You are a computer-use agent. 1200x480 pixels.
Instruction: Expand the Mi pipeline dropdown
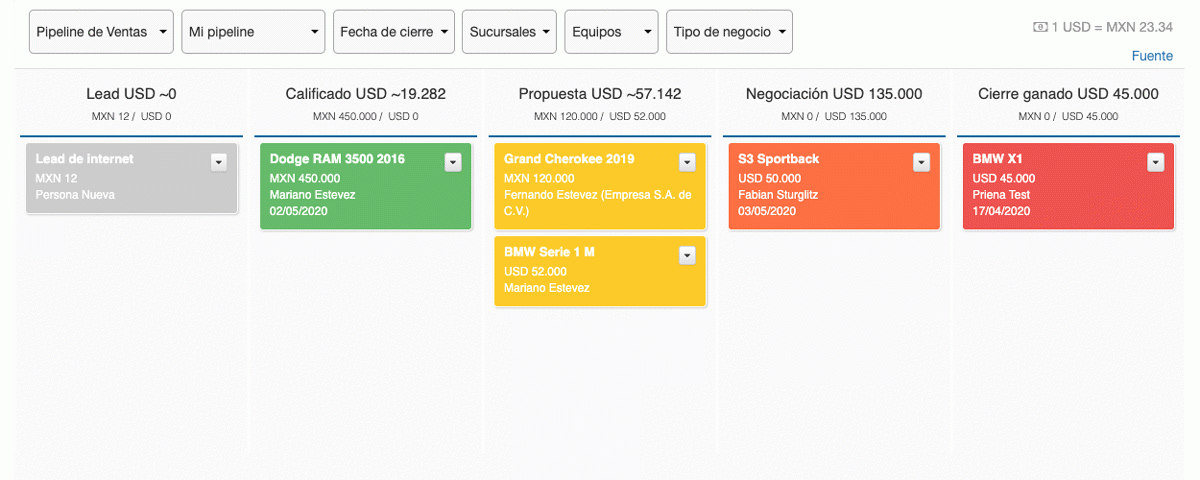pos(254,32)
